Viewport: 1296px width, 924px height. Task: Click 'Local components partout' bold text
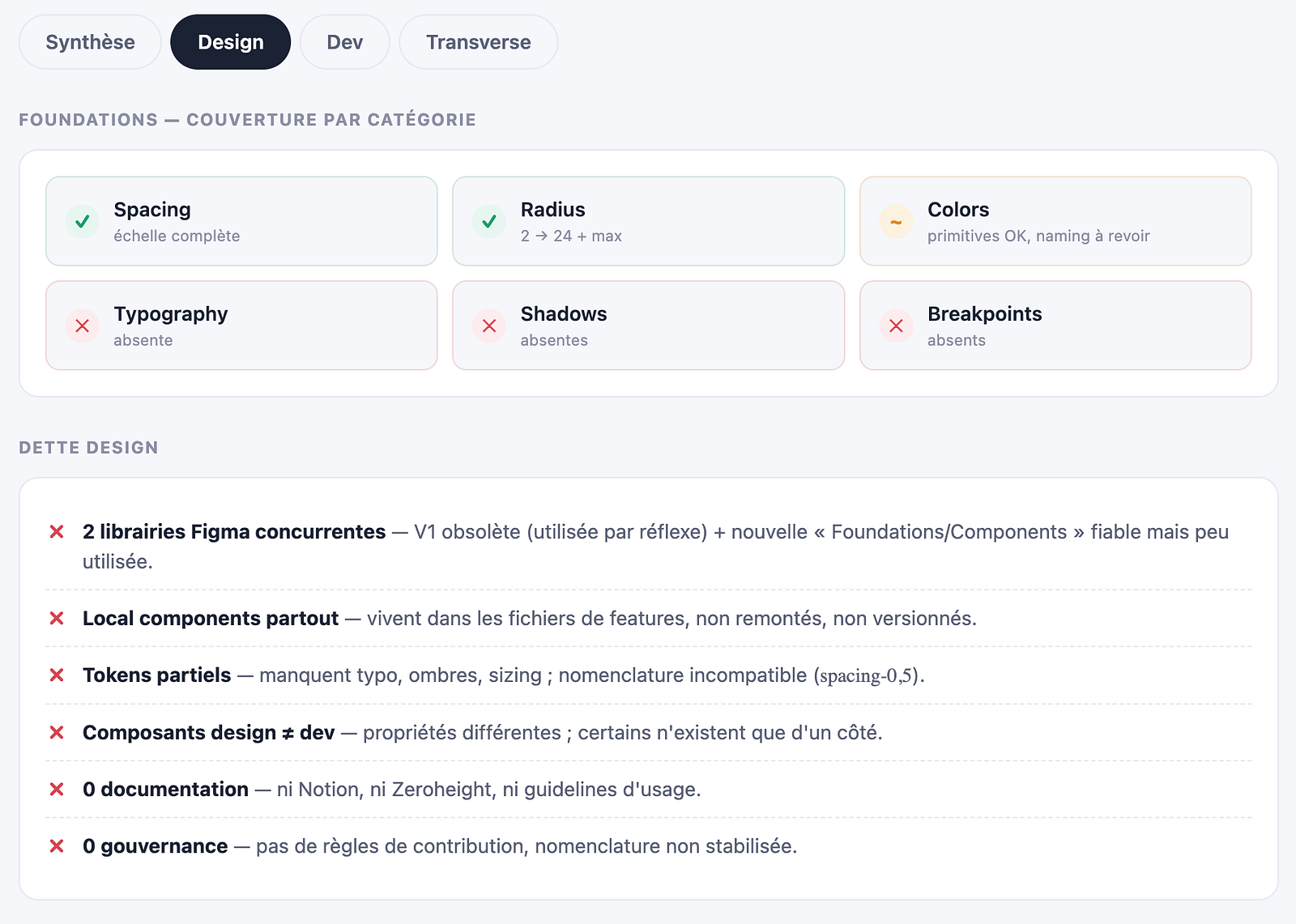click(211, 618)
